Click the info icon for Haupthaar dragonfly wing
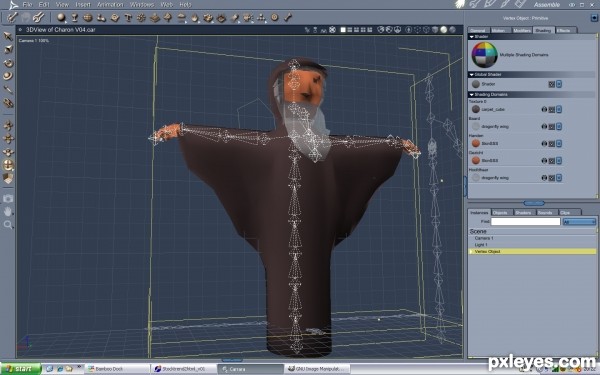The height and width of the screenshot is (375, 600). click(544, 178)
